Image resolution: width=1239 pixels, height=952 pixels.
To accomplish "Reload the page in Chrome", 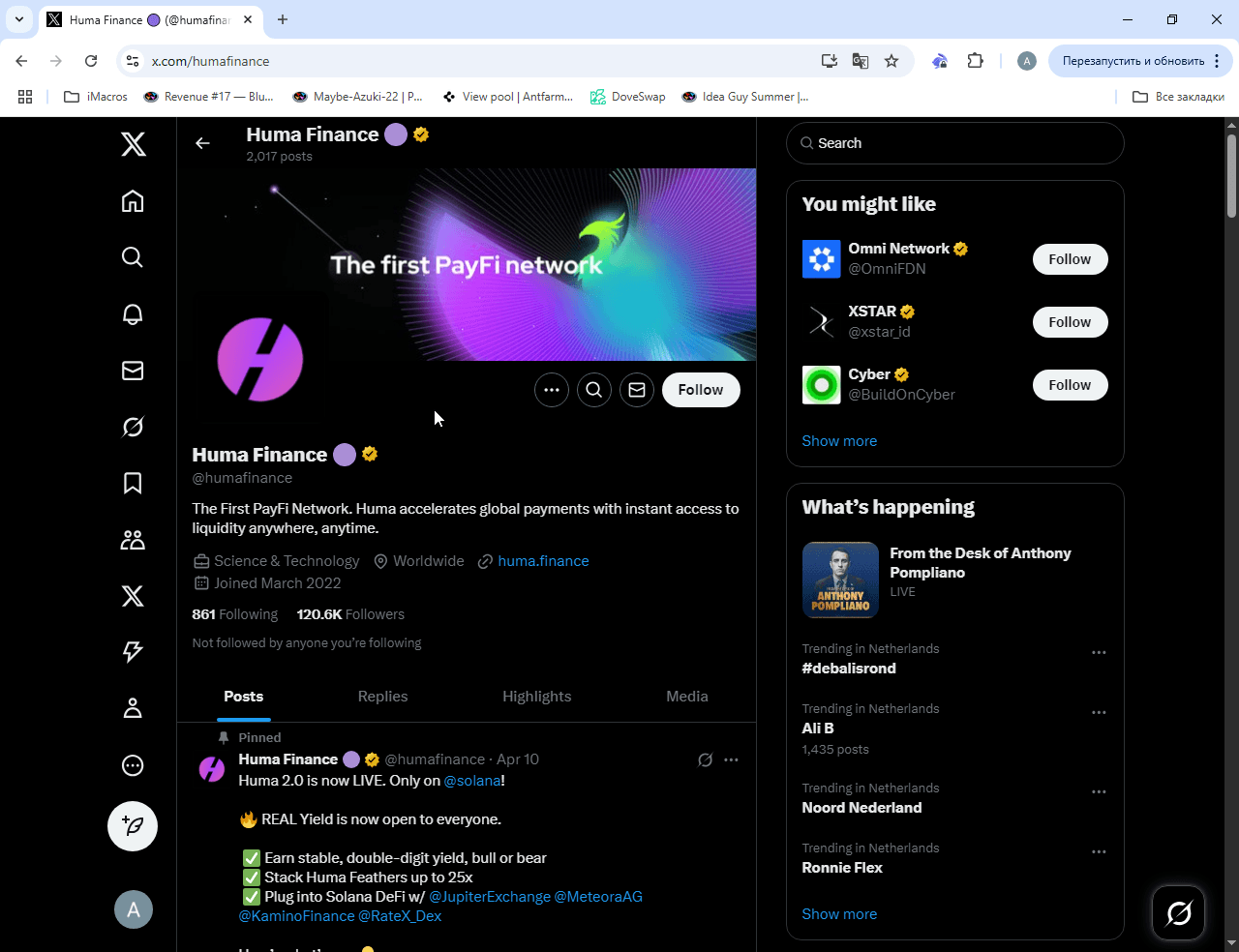I will (91, 61).
